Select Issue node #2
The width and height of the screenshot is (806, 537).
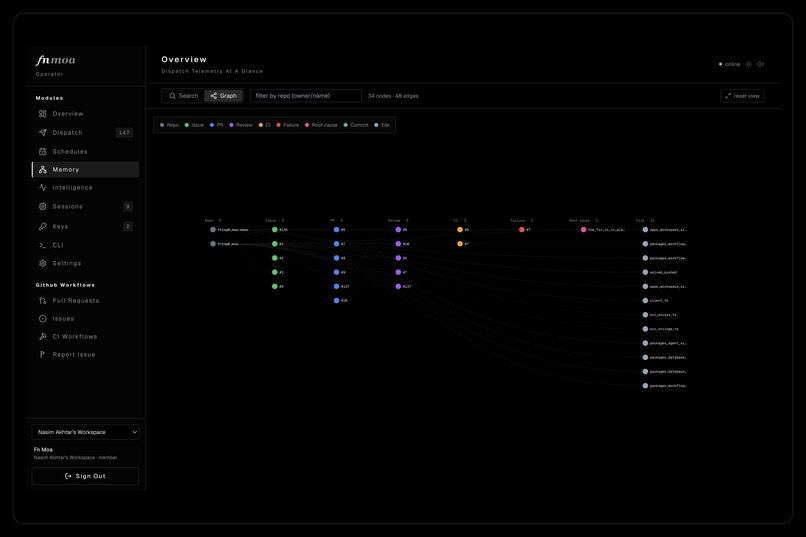tap(274, 258)
